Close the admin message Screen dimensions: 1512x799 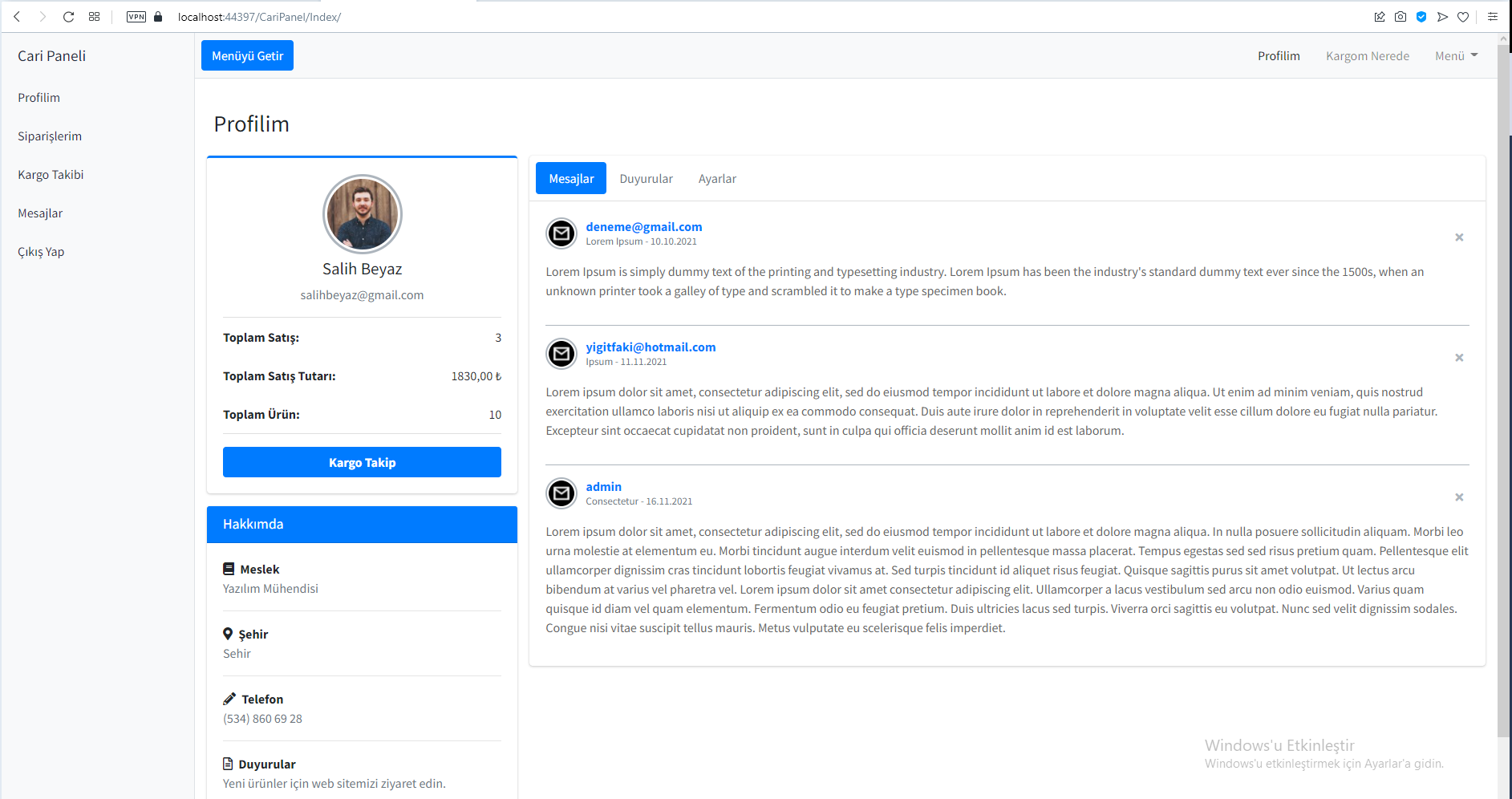point(1459,497)
